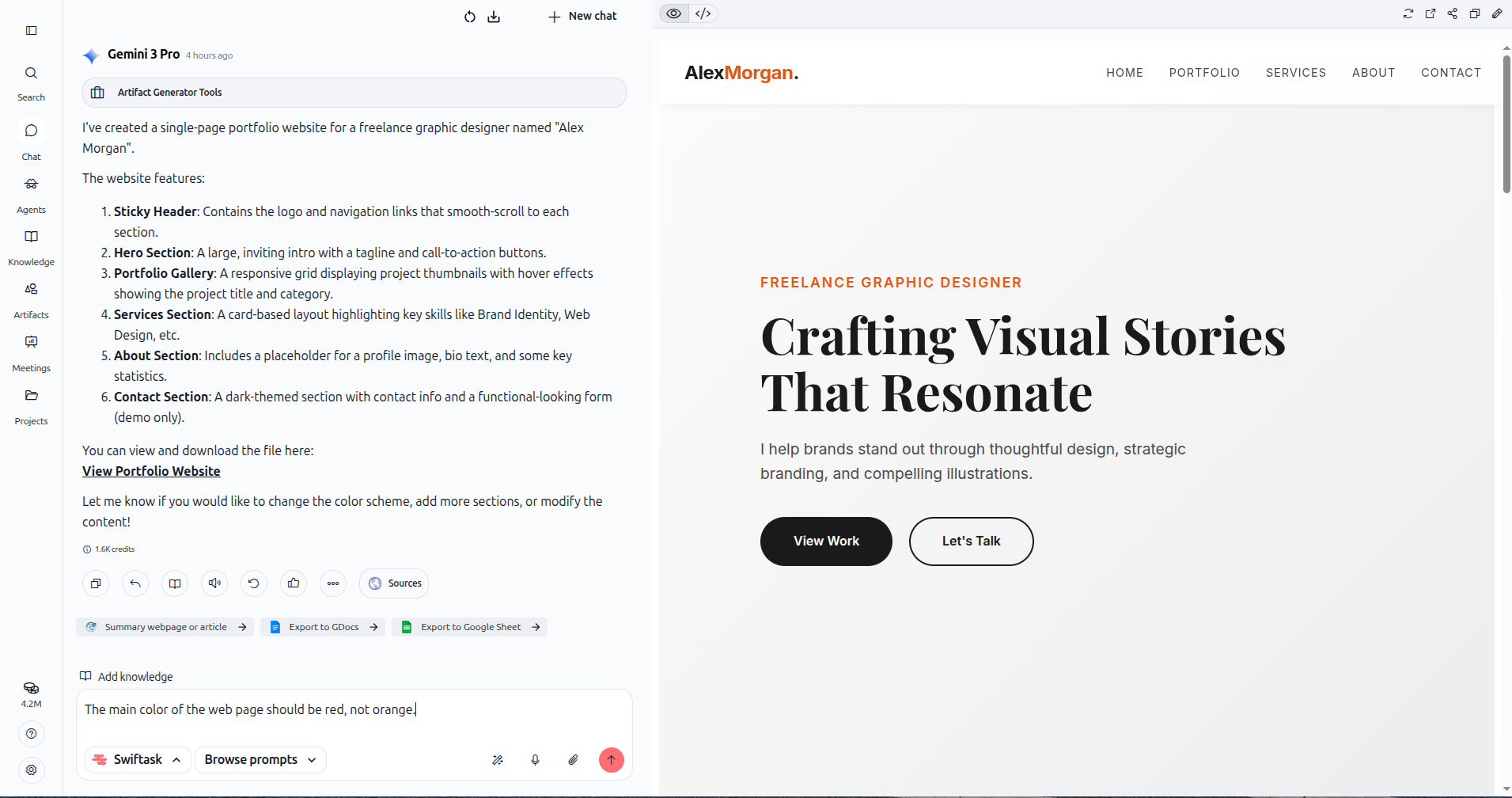Open the View Portfolio Website link
The width and height of the screenshot is (1512, 798).
tap(151, 471)
